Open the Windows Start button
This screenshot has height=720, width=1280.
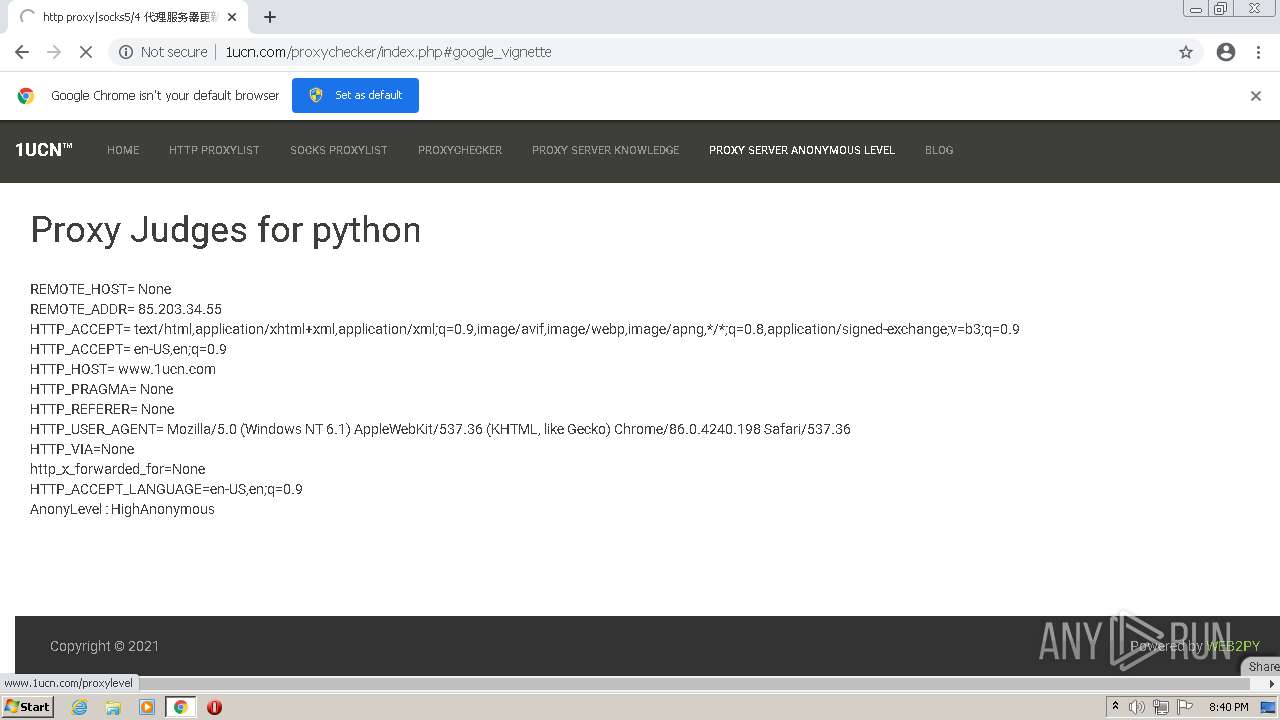(28, 707)
